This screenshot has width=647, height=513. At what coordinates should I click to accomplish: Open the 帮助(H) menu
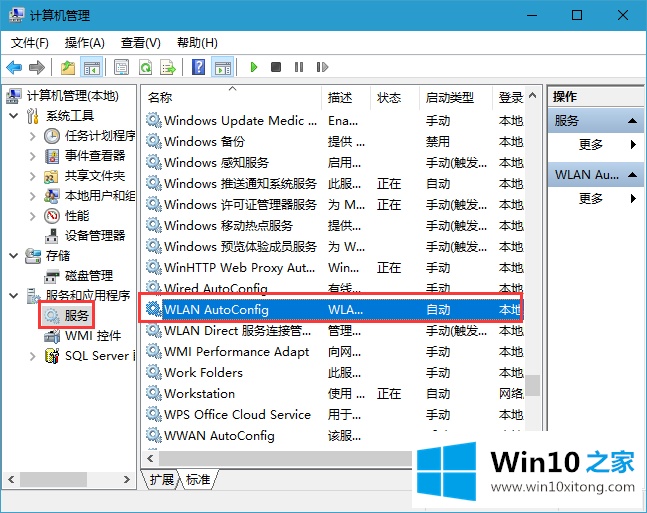point(197,43)
